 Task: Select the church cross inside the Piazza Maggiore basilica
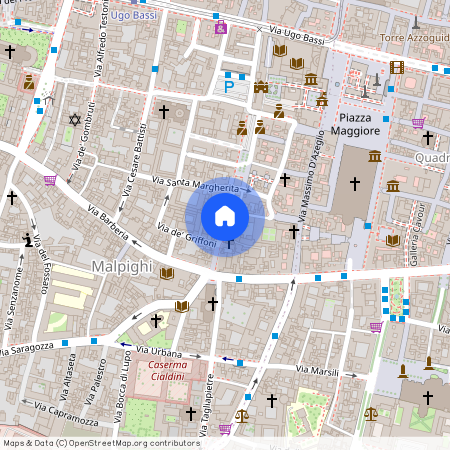pos(355,184)
